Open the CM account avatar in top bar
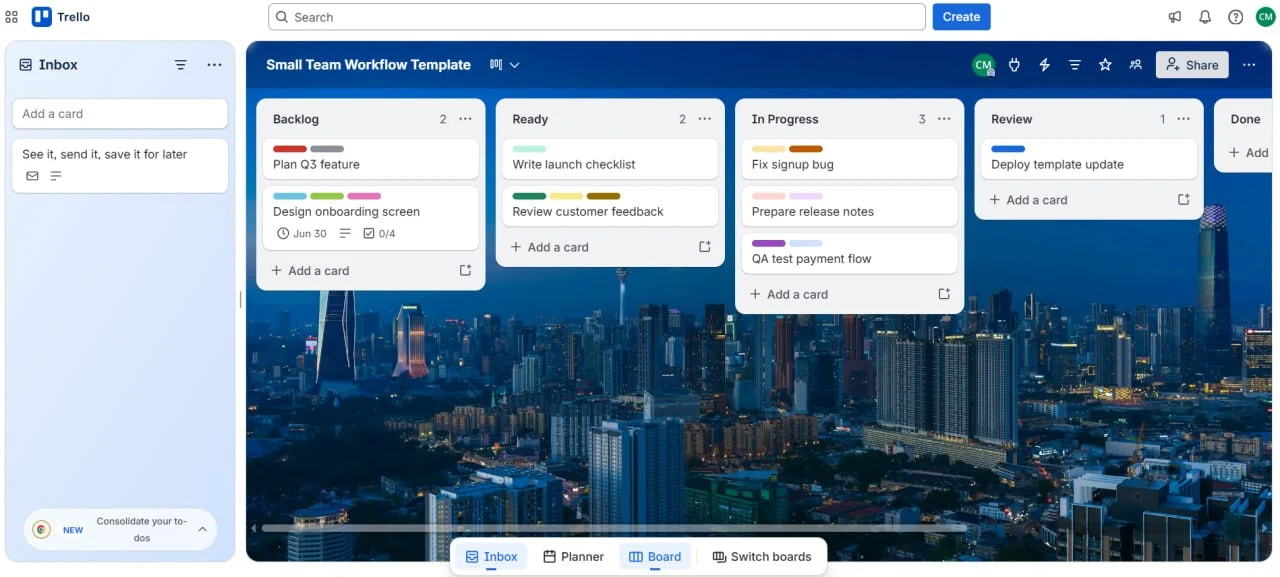The image size is (1280, 577). (1265, 17)
